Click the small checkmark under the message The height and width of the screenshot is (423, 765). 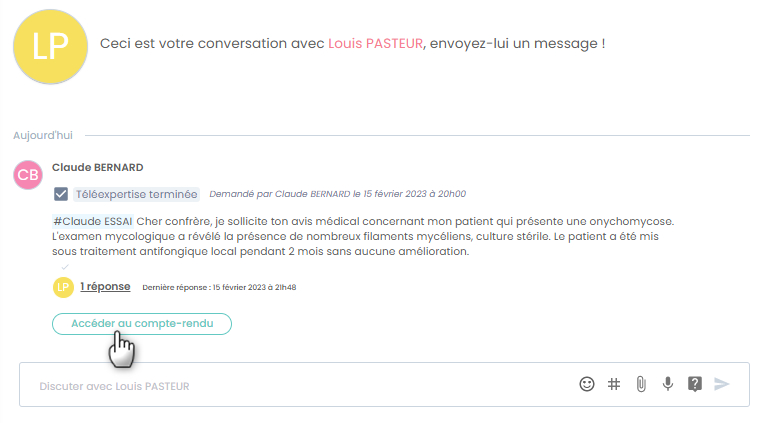coord(65,267)
